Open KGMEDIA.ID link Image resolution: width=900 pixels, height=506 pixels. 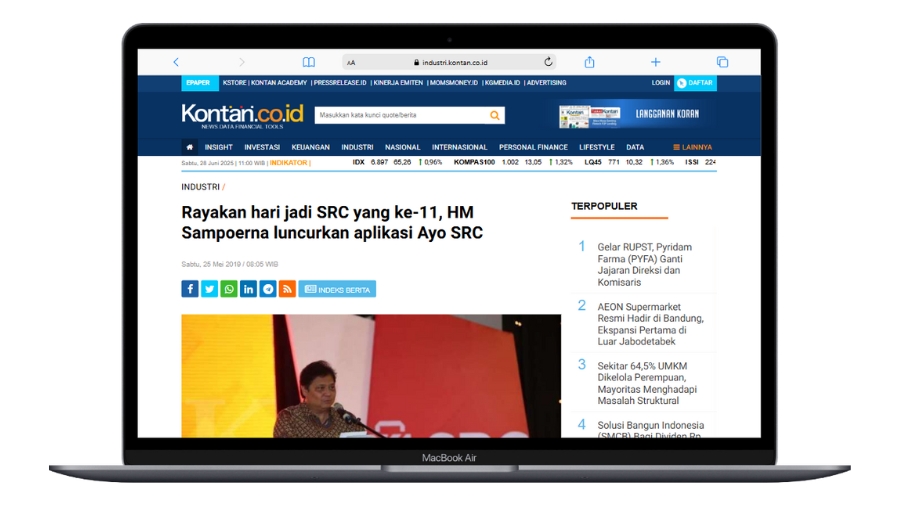click(x=502, y=83)
